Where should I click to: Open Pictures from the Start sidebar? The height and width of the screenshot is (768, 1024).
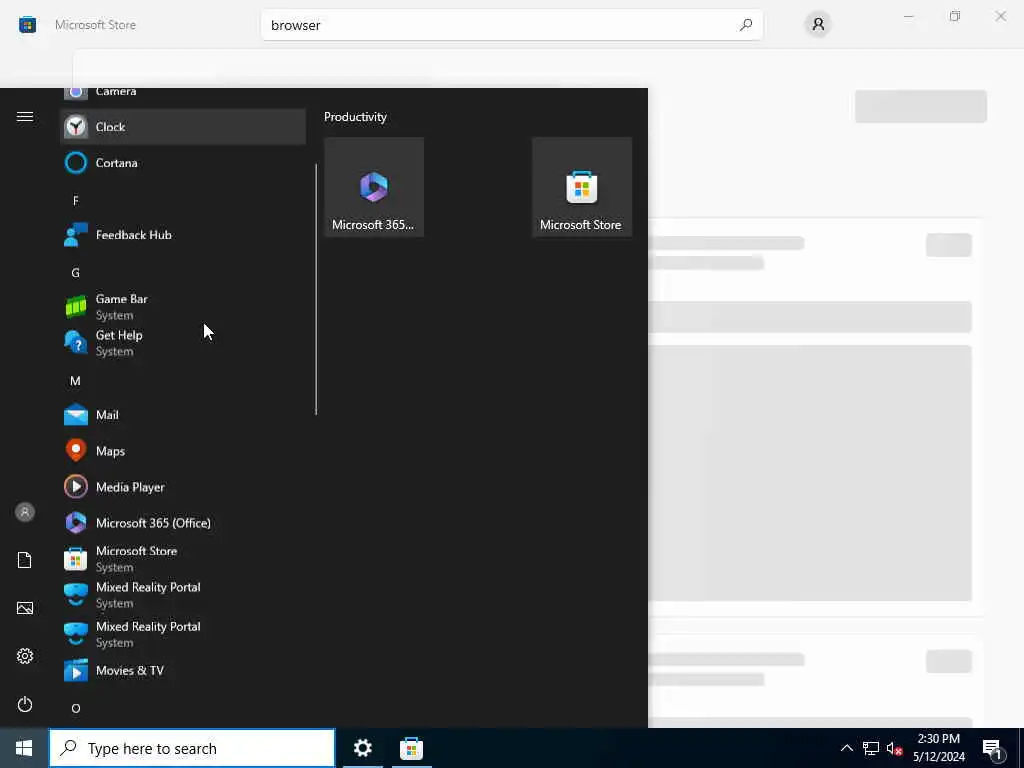tap(25, 608)
